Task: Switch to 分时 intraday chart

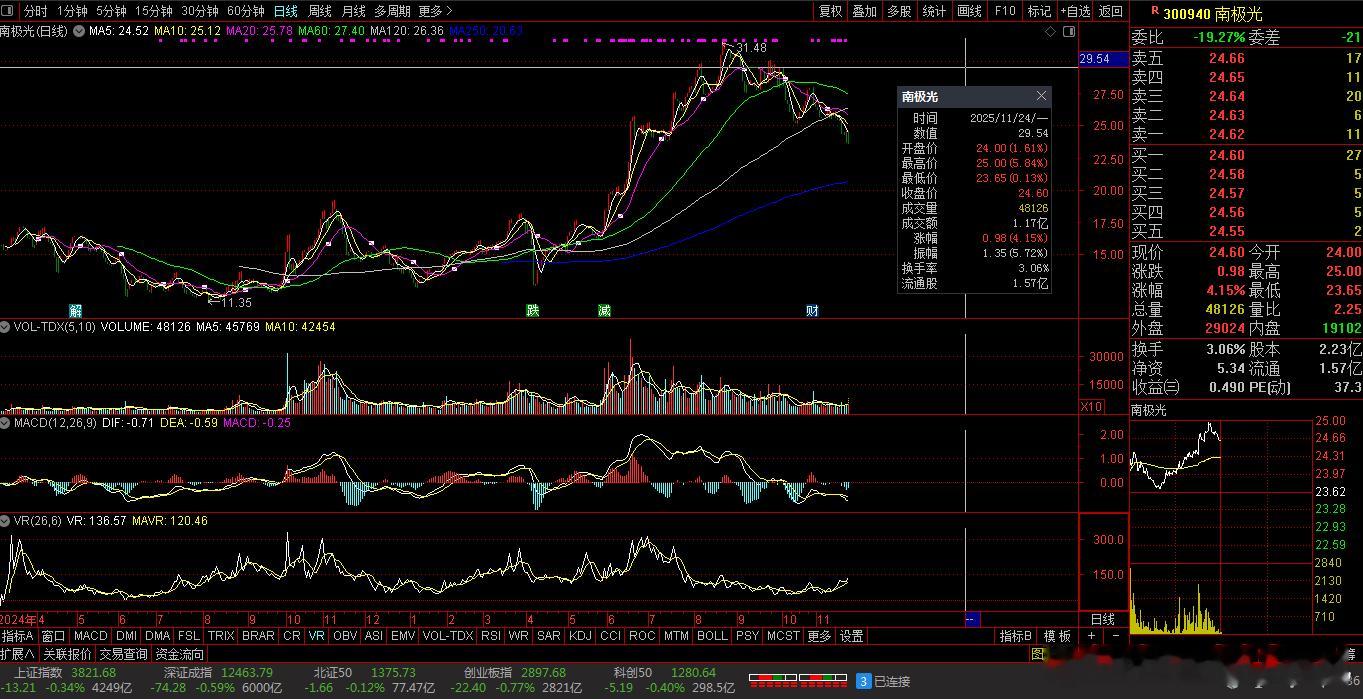Action: [36, 11]
